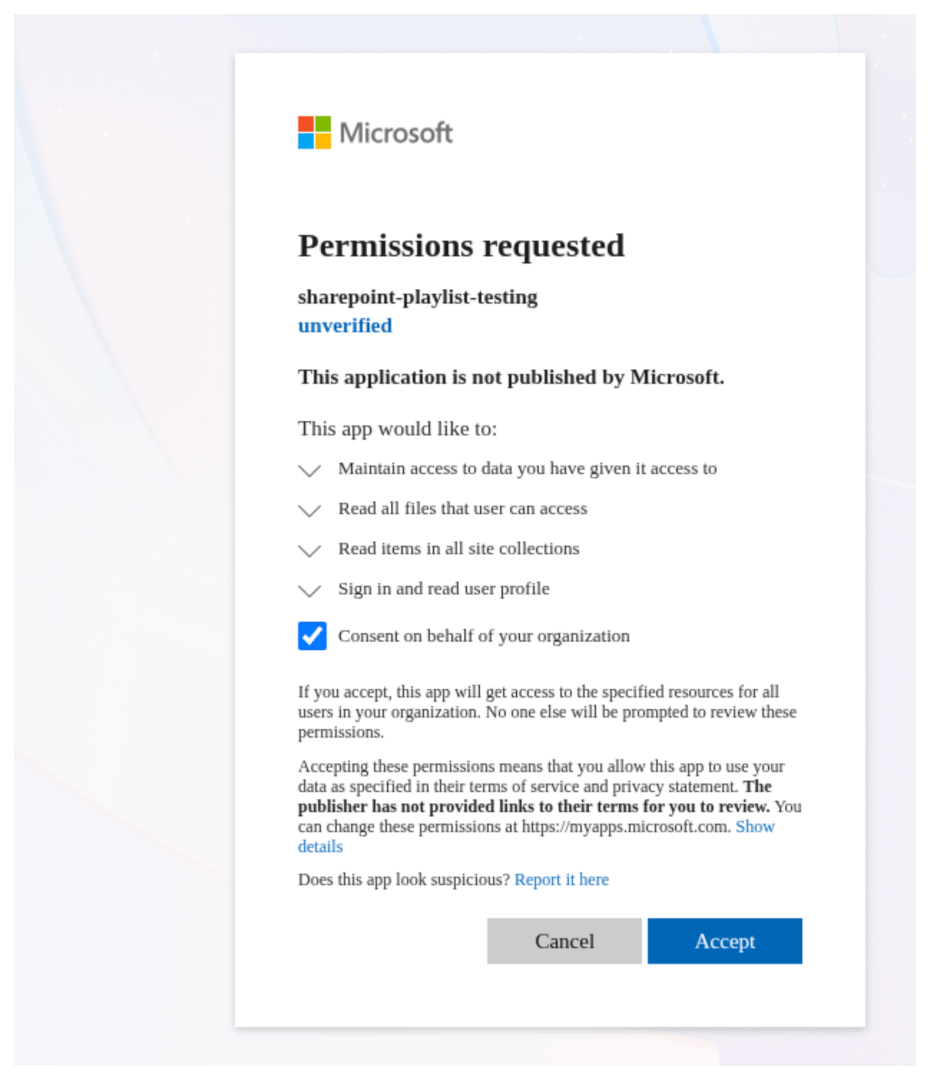Select the Maintain access to data permission text
The height and width of the screenshot is (1080, 930).
[527, 468]
